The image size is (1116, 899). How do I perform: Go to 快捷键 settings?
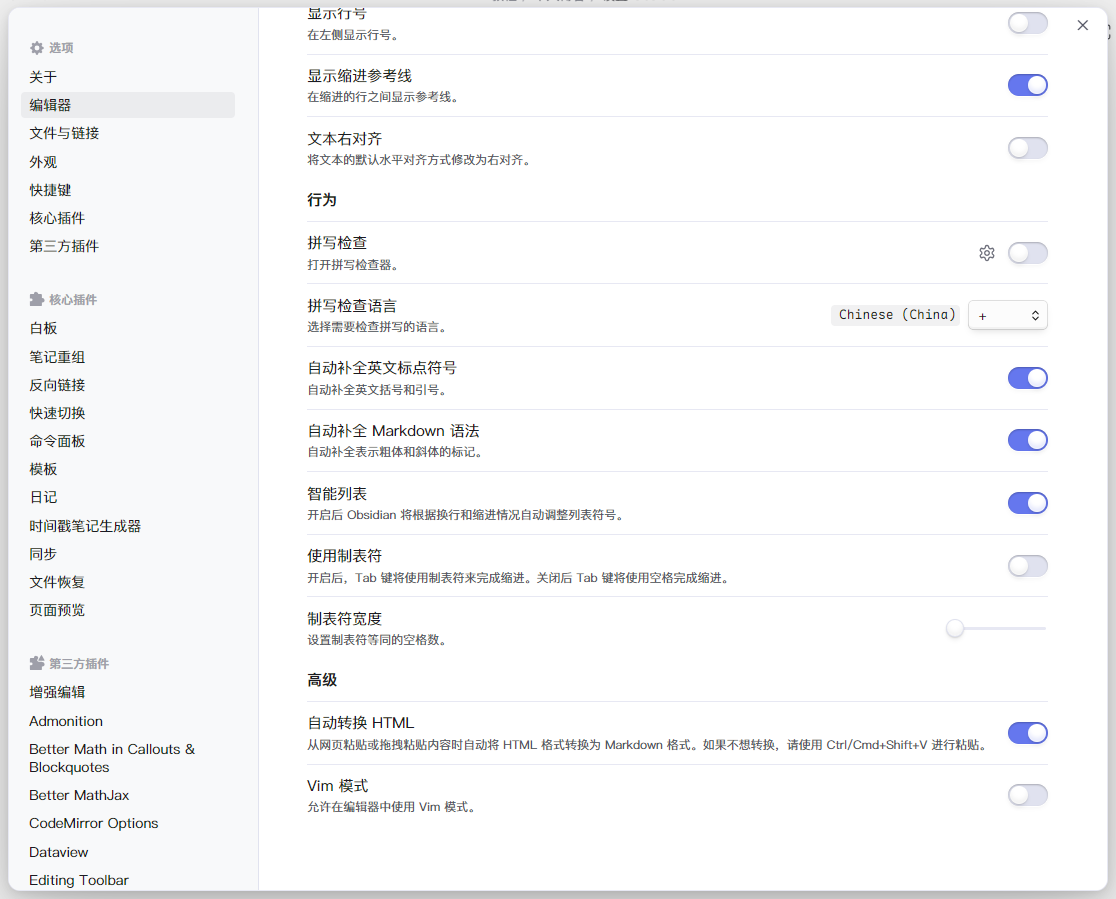pos(50,190)
